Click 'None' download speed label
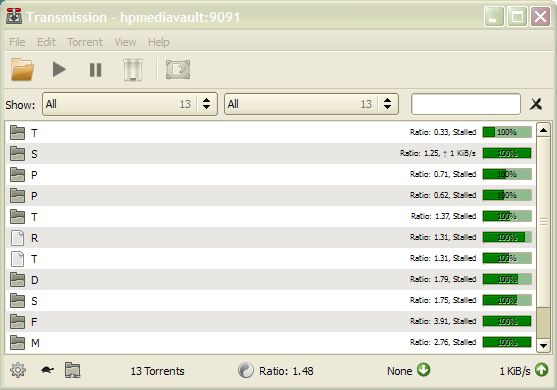This screenshot has height=390, width=557. pos(400,371)
